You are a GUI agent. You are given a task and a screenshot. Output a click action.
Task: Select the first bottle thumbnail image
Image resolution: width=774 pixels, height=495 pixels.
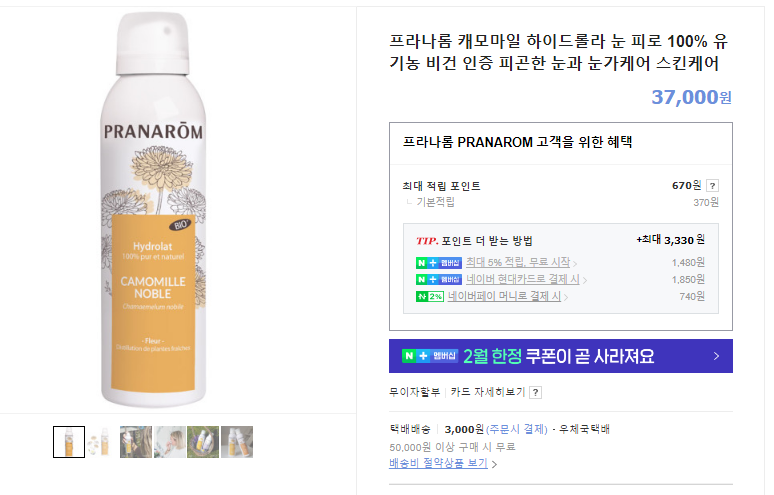coord(69,442)
